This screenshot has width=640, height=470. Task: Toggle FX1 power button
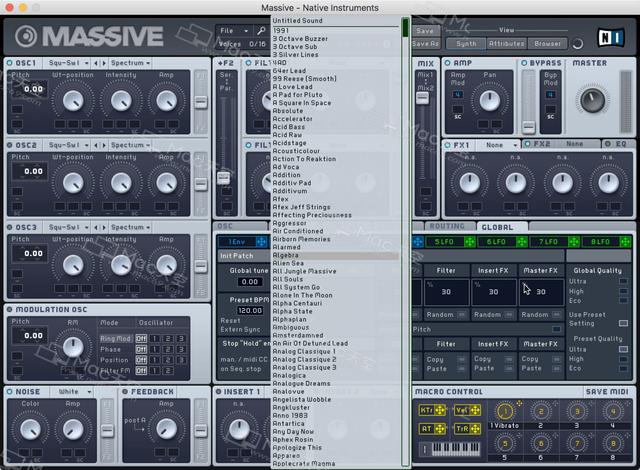[x=447, y=145]
